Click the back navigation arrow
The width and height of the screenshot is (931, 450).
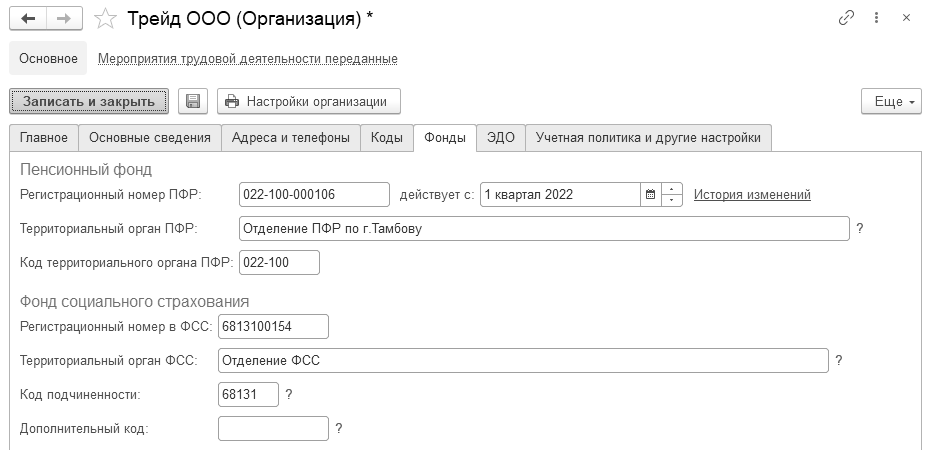(x=28, y=18)
